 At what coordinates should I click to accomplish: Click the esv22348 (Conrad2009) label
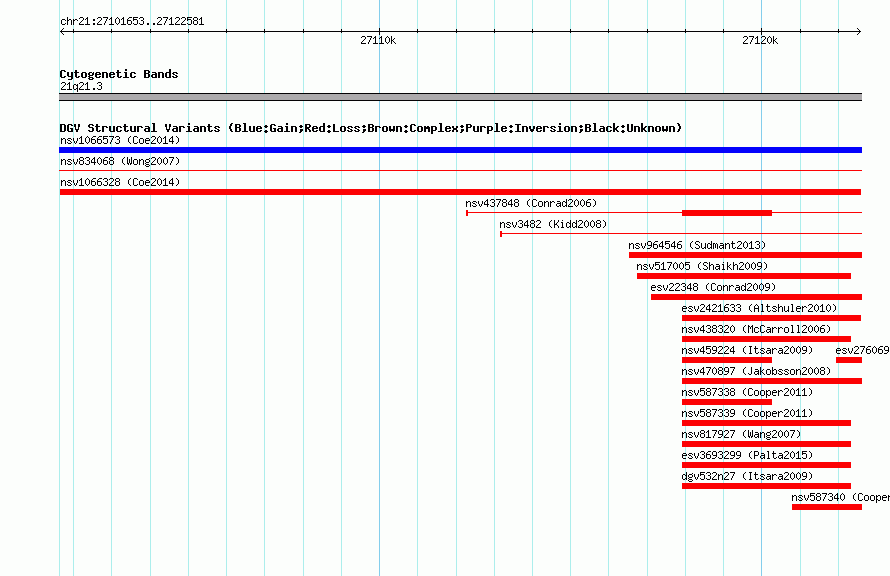713,287
